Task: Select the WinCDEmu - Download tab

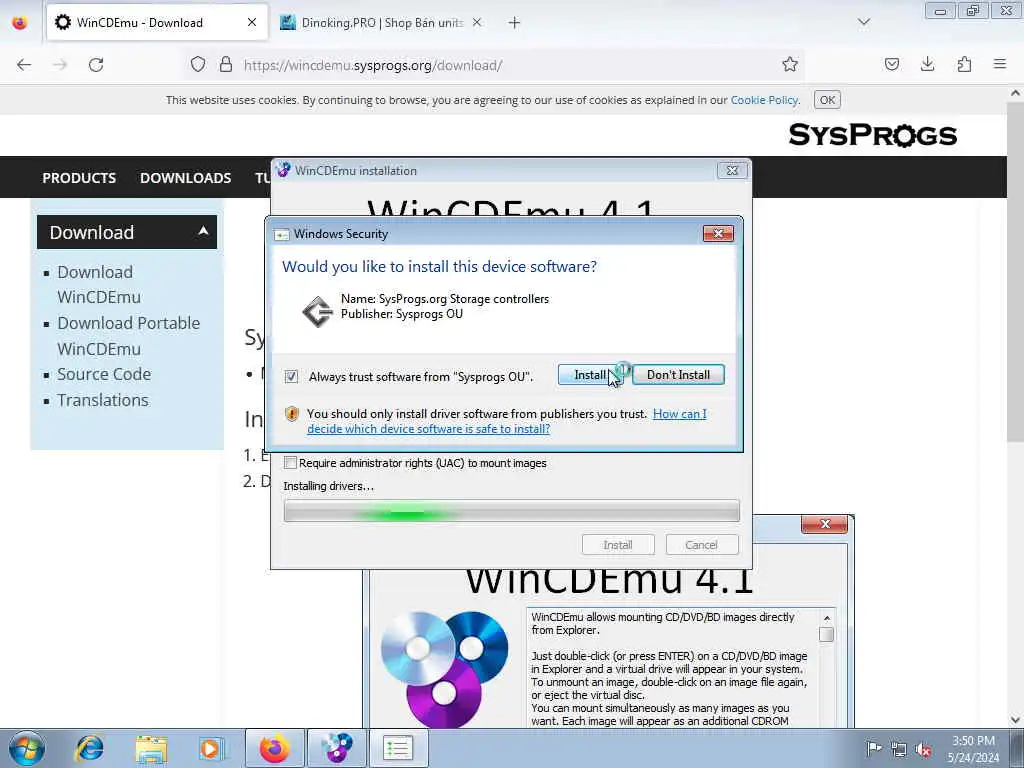Action: [x=157, y=23]
